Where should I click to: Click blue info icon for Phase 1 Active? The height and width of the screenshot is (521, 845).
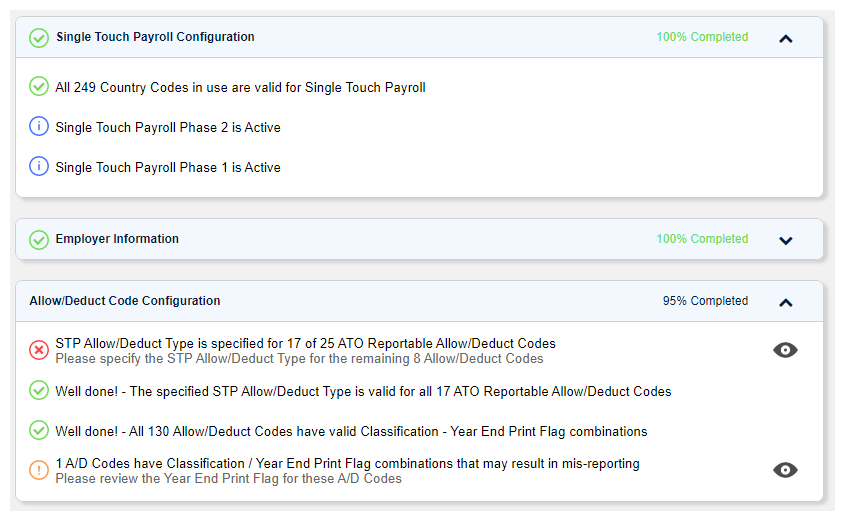pos(39,167)
